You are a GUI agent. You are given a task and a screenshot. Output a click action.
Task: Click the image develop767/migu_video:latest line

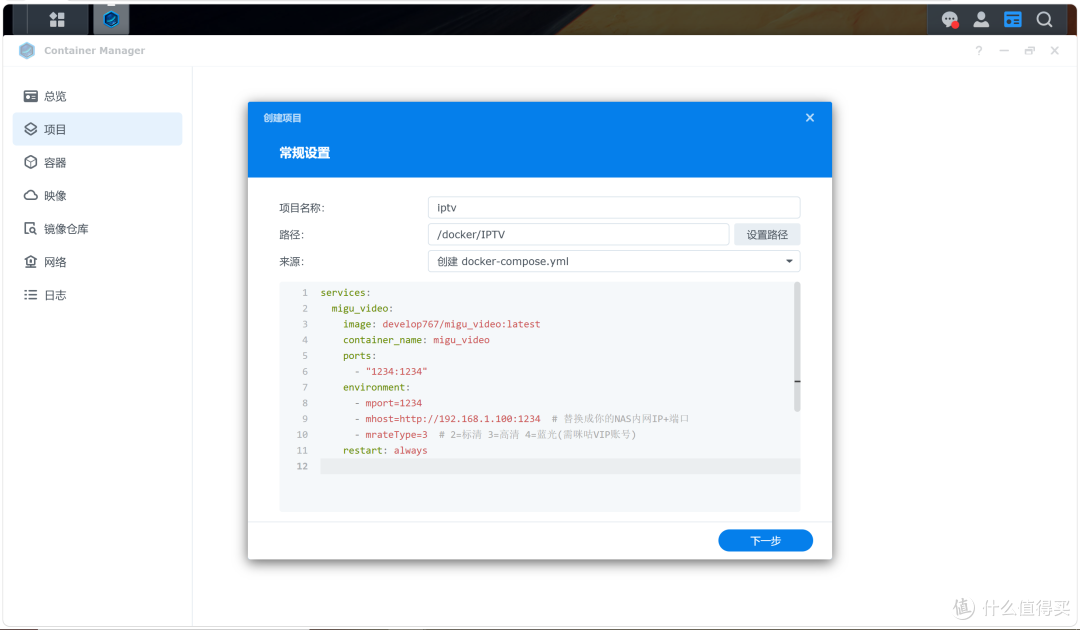point(442,324)
